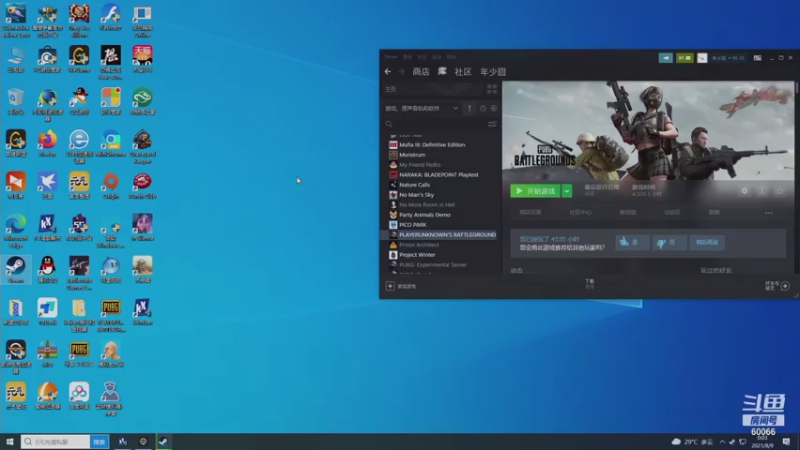Click thumbs-up 是 recommend button
Screen dimensions: 800x450
[x=632, y=243]
